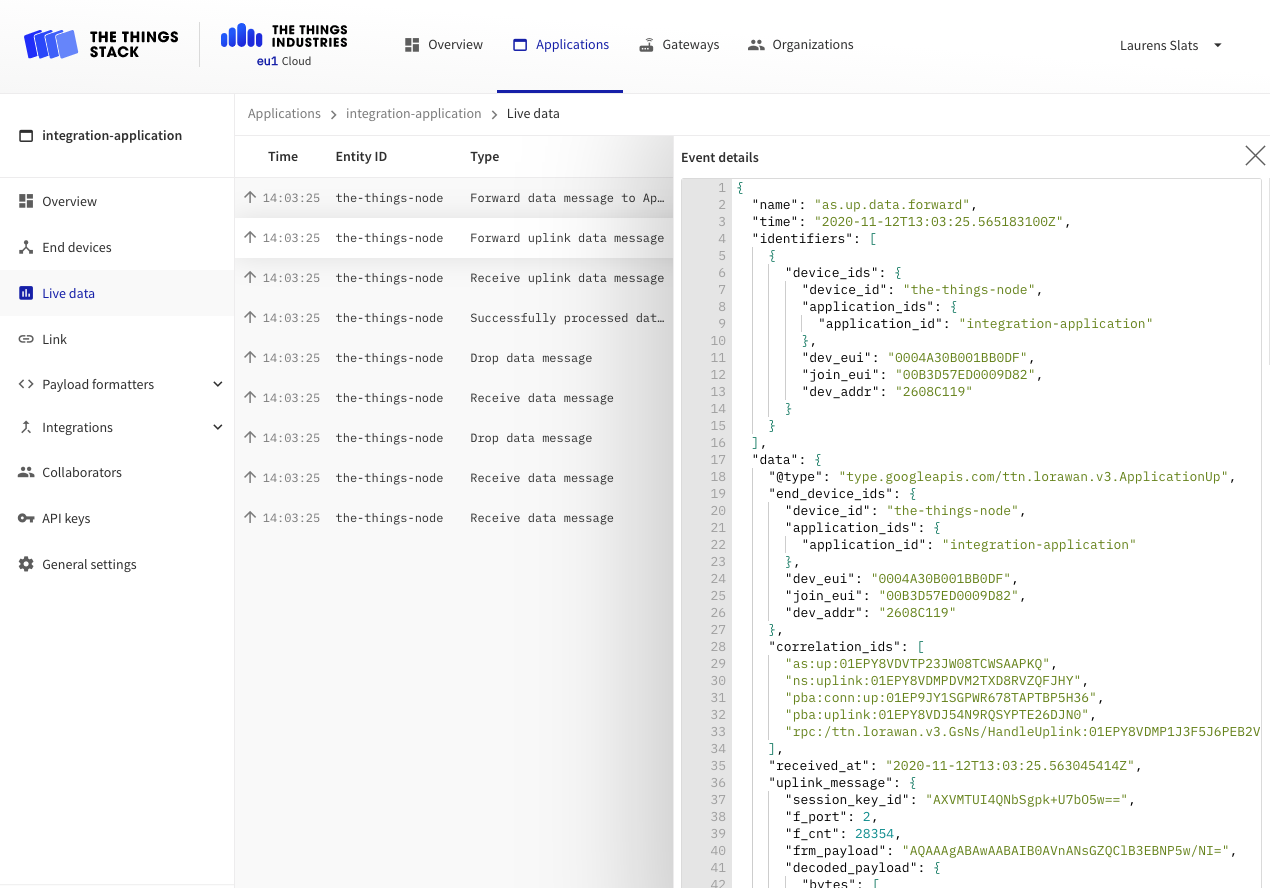Open integration-application breadcrumb link
1270x888 pixels.
[413, 114]
